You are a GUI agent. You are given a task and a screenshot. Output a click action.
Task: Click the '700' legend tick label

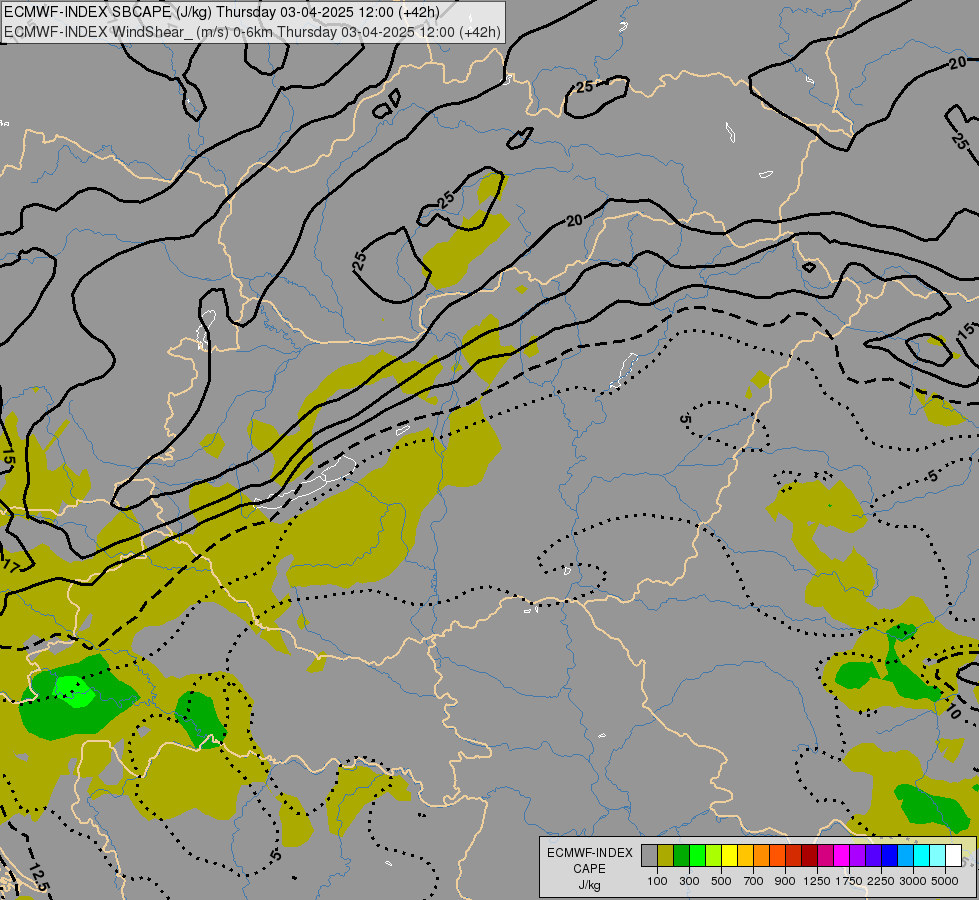[x=754, y=881]
